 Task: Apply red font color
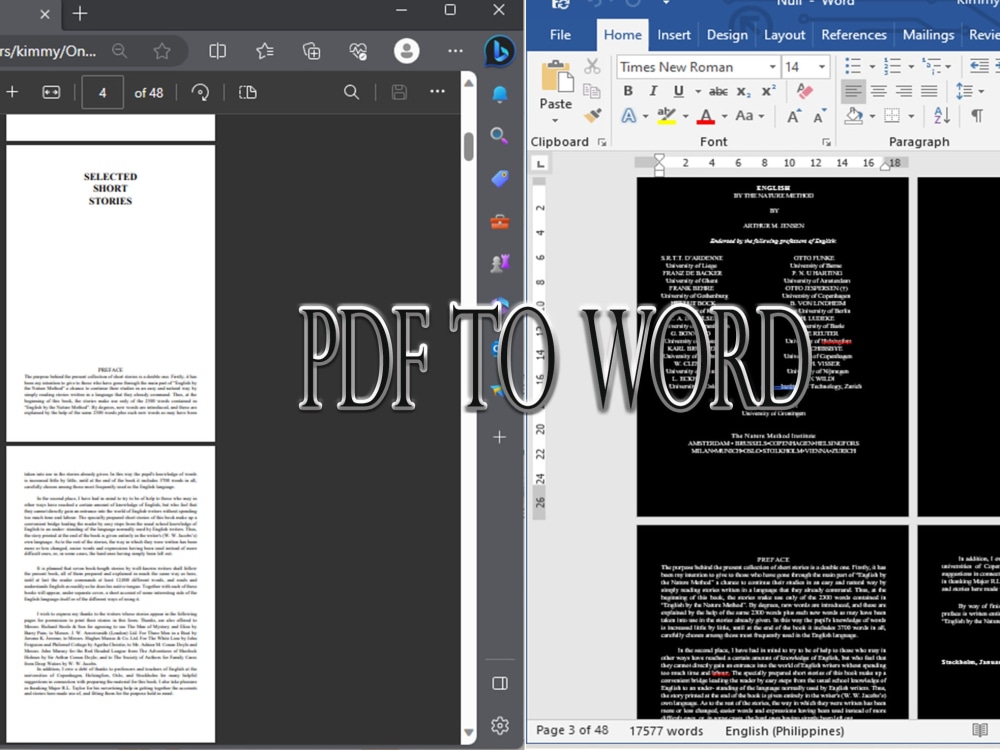point(705,116)
